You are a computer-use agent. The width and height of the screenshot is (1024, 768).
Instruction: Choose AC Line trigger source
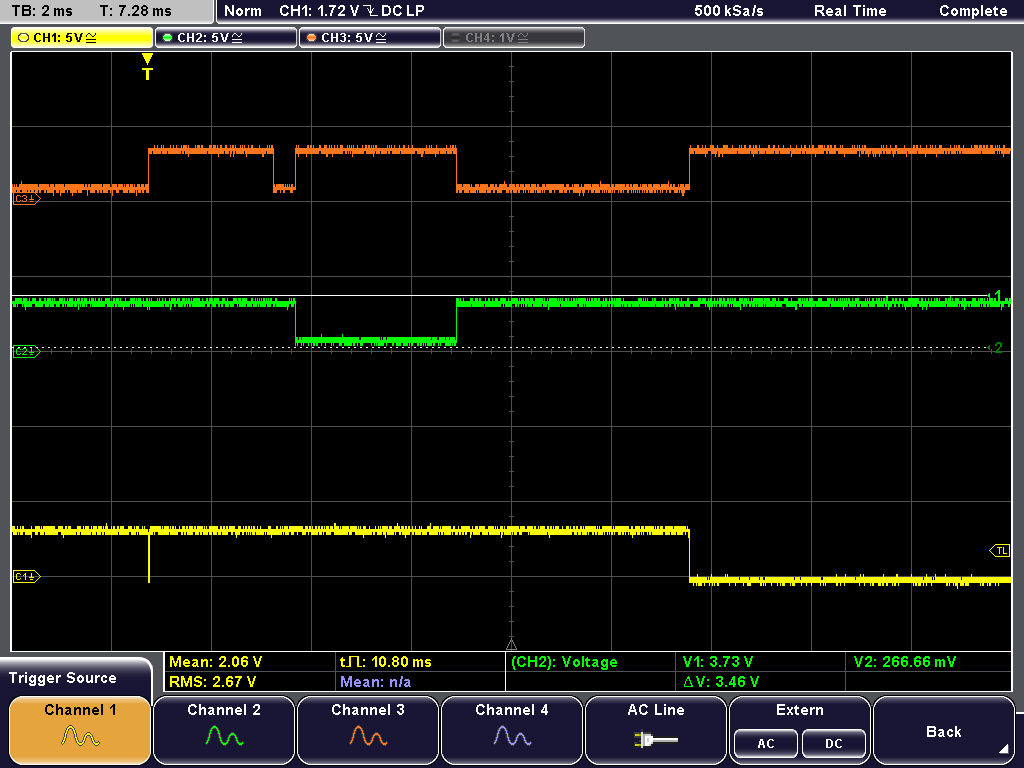click(x=656, y=729)
